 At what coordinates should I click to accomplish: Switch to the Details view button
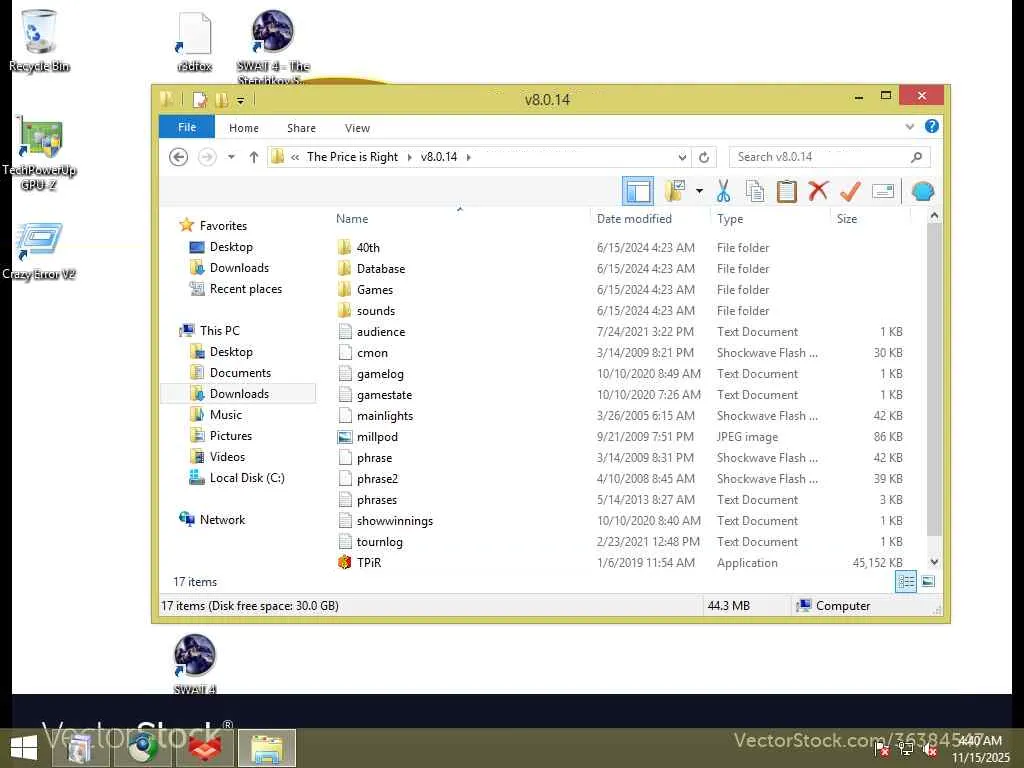click(x=906, y=581)
